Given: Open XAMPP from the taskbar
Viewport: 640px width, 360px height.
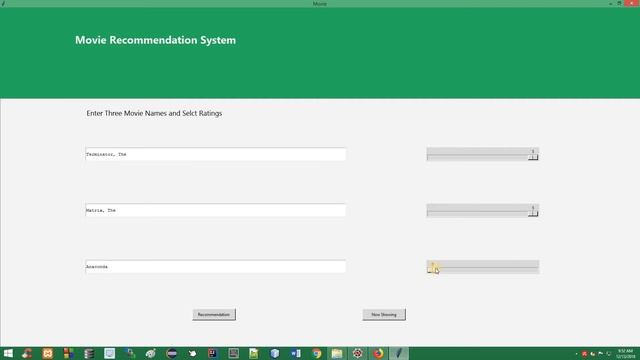Looking at the screenshot, I should [x=48, y=353].
